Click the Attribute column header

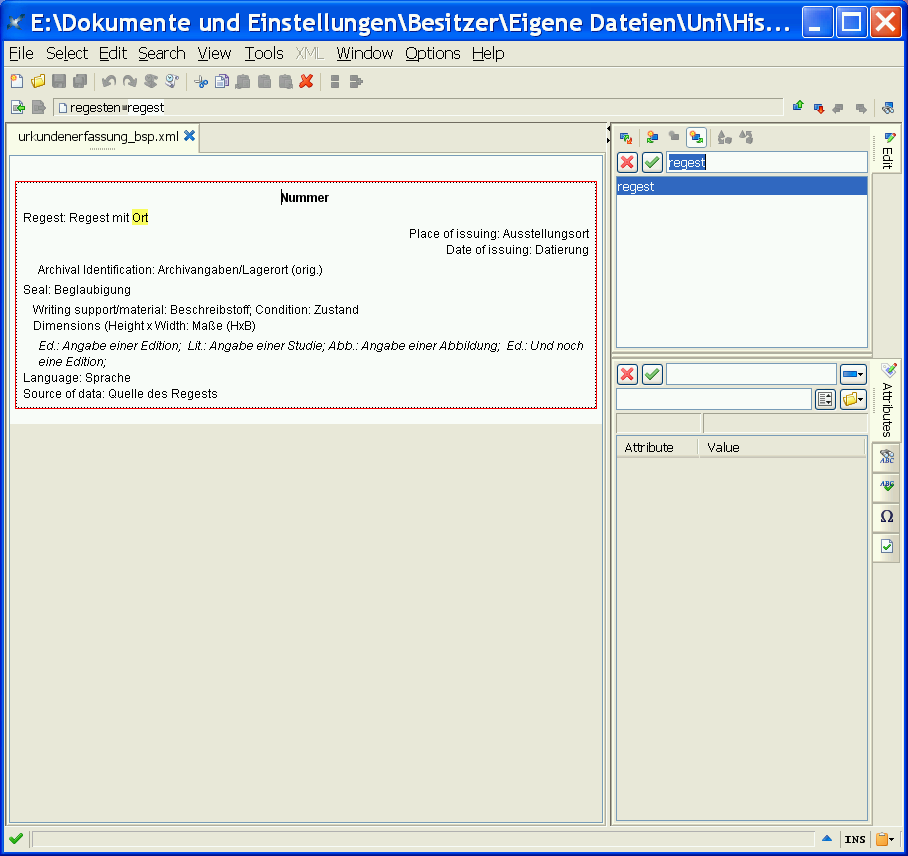[657, 448]
